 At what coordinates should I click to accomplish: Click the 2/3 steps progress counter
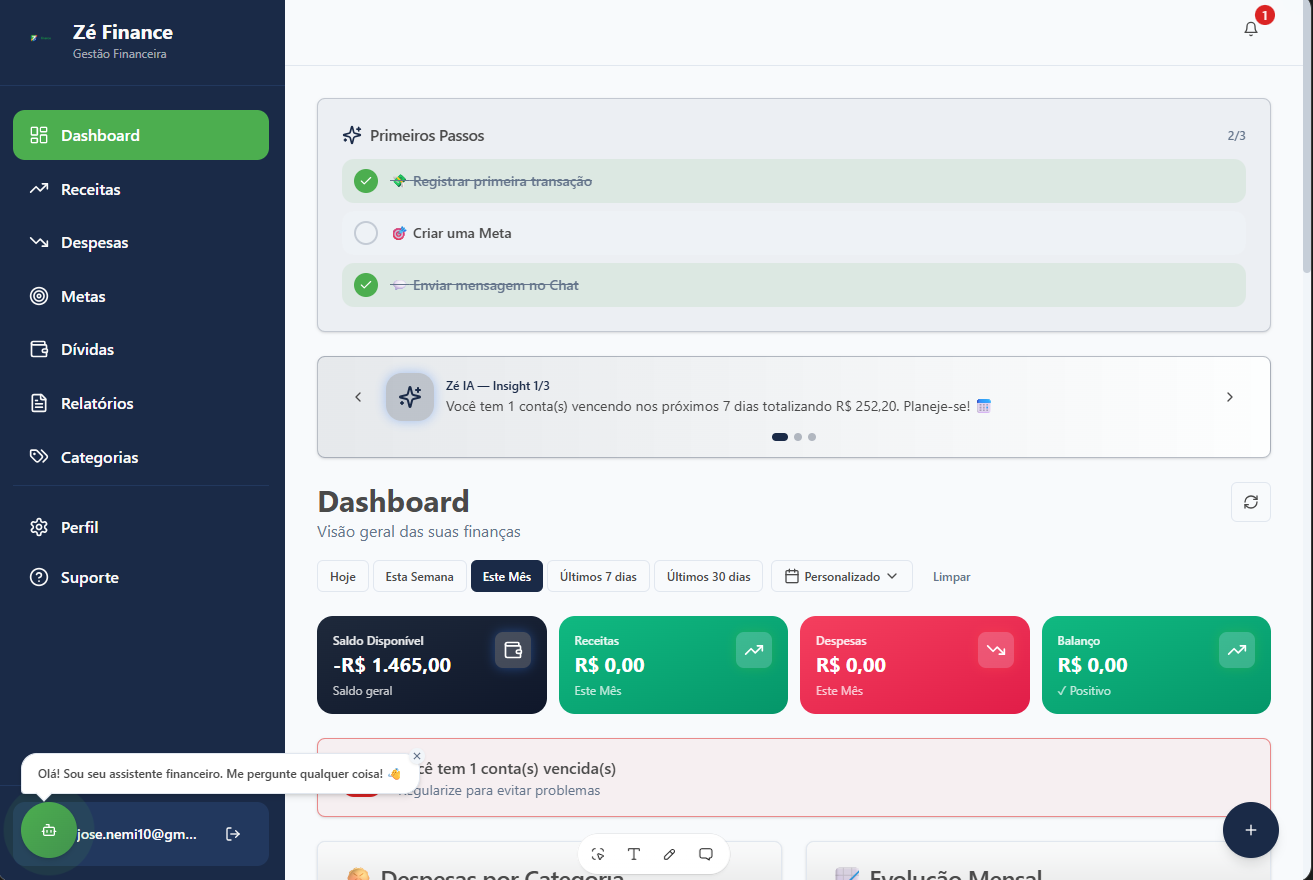click(x=1236, y=135)
